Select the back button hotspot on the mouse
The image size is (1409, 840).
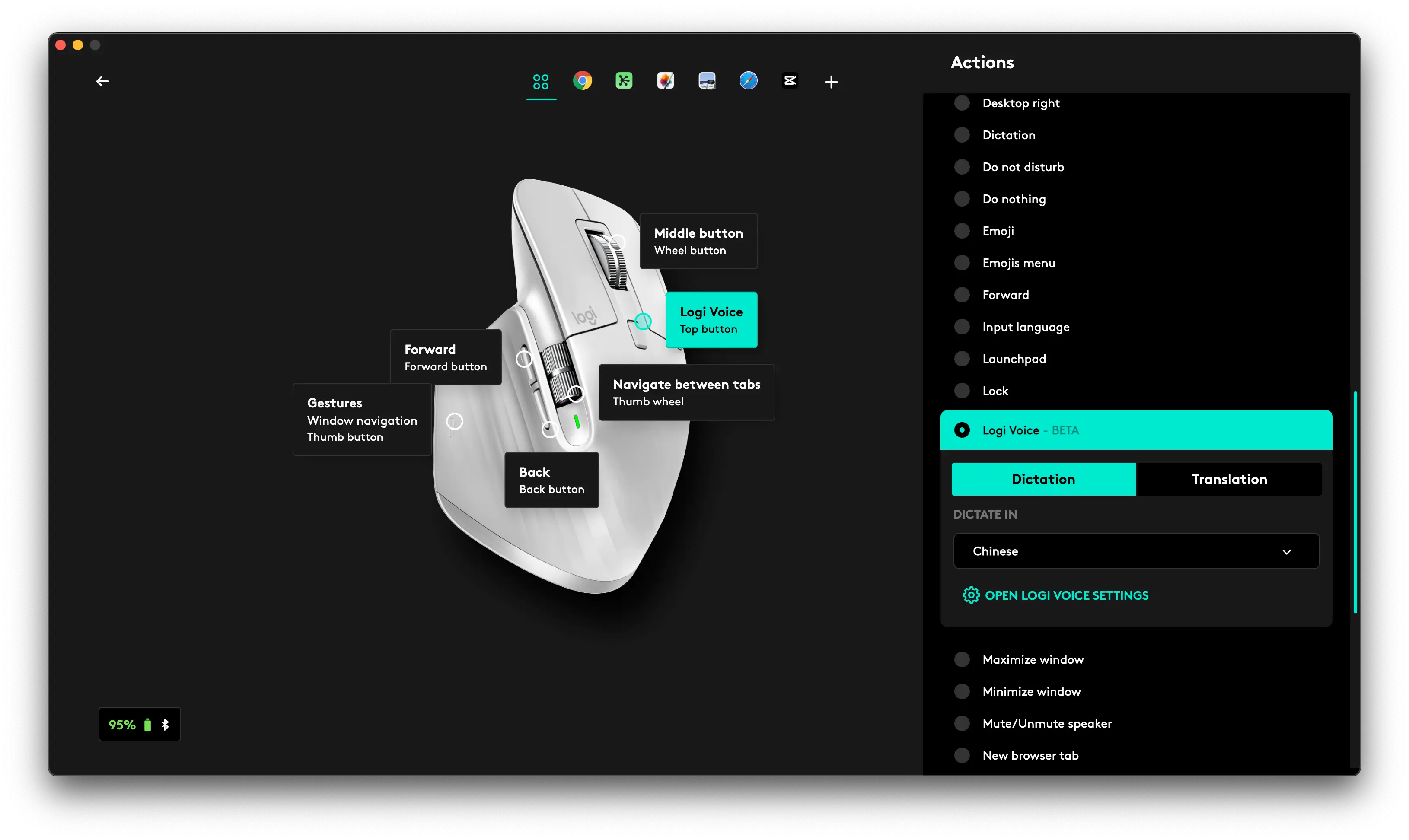(x=549, y=430)
